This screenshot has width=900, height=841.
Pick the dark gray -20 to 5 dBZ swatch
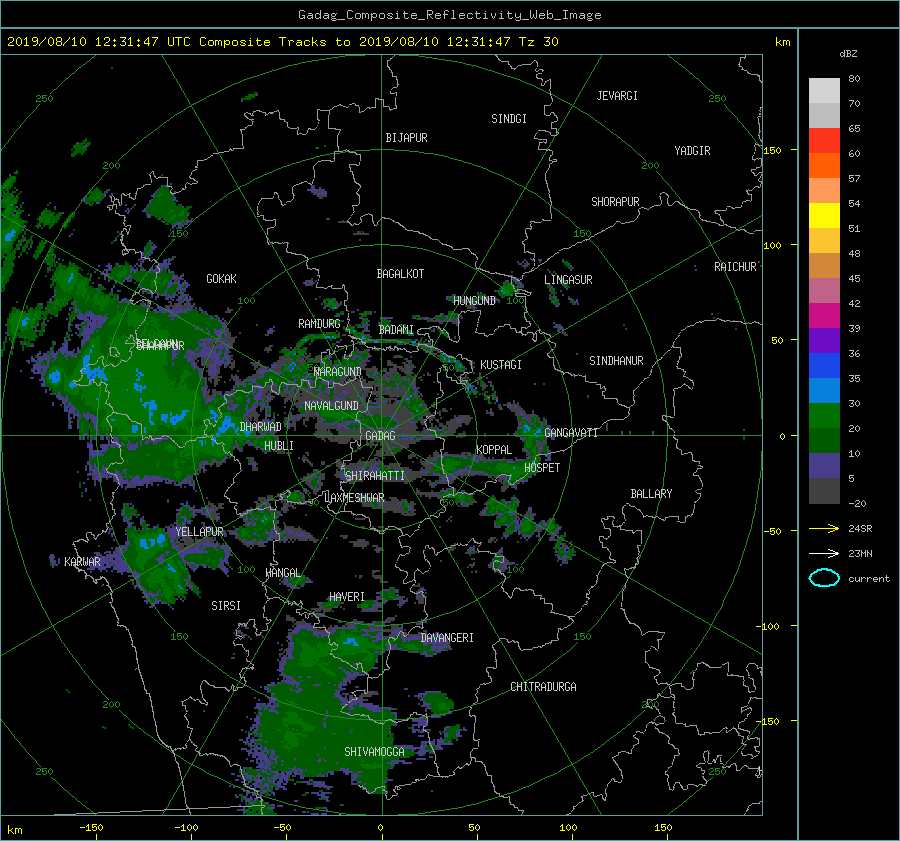pos(824,491)
